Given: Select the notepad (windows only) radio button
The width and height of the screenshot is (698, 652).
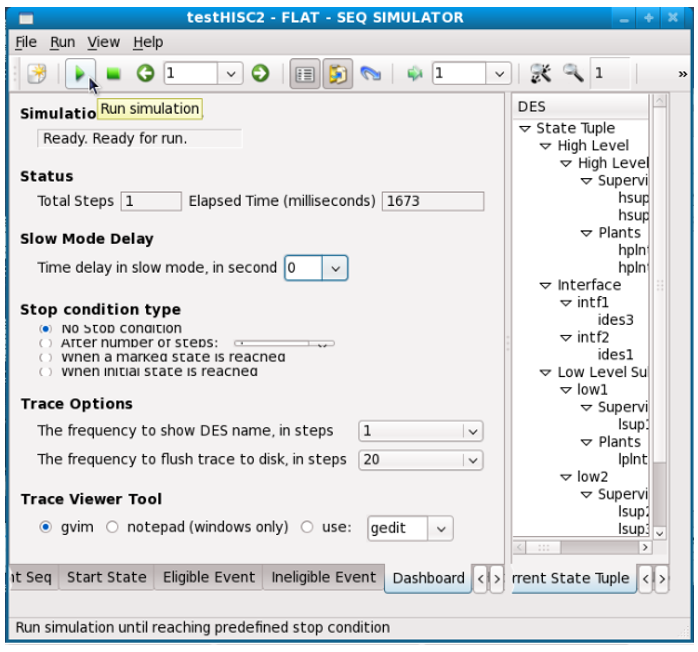Looking at the screenshot, I should [x=112, y=527].
